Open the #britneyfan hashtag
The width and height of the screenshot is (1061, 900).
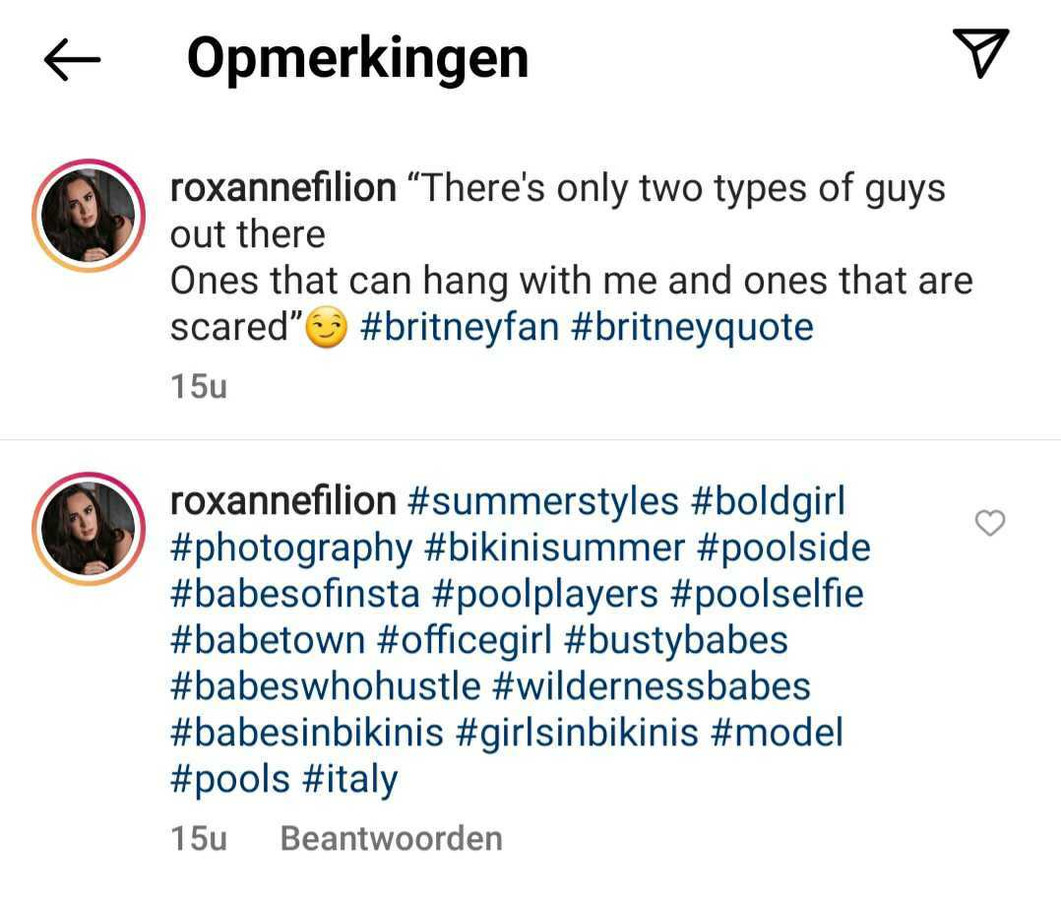click(x=458, y=327)
